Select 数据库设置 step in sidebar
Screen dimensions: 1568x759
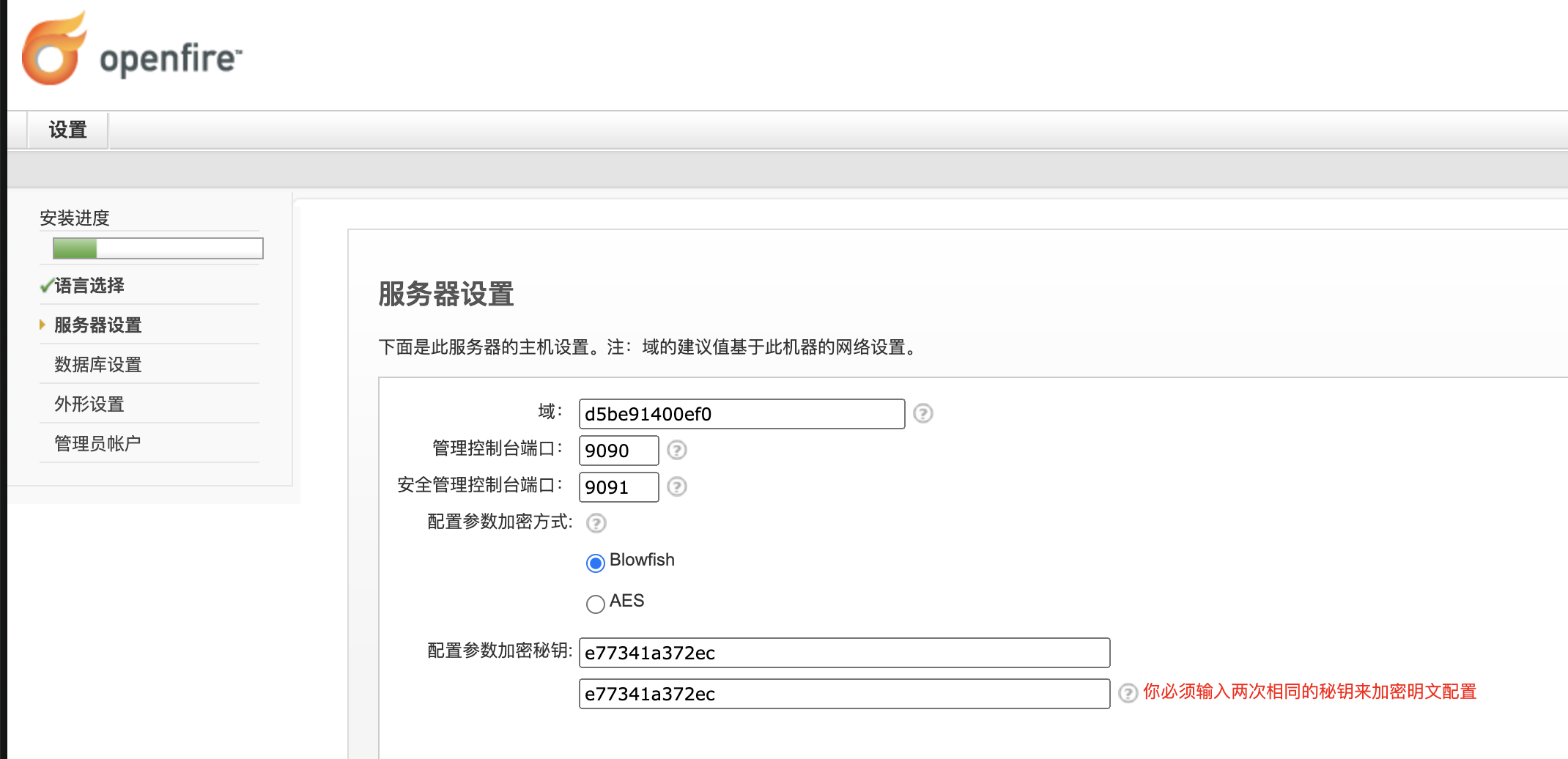pyautogui.click(x=98, y=365)
